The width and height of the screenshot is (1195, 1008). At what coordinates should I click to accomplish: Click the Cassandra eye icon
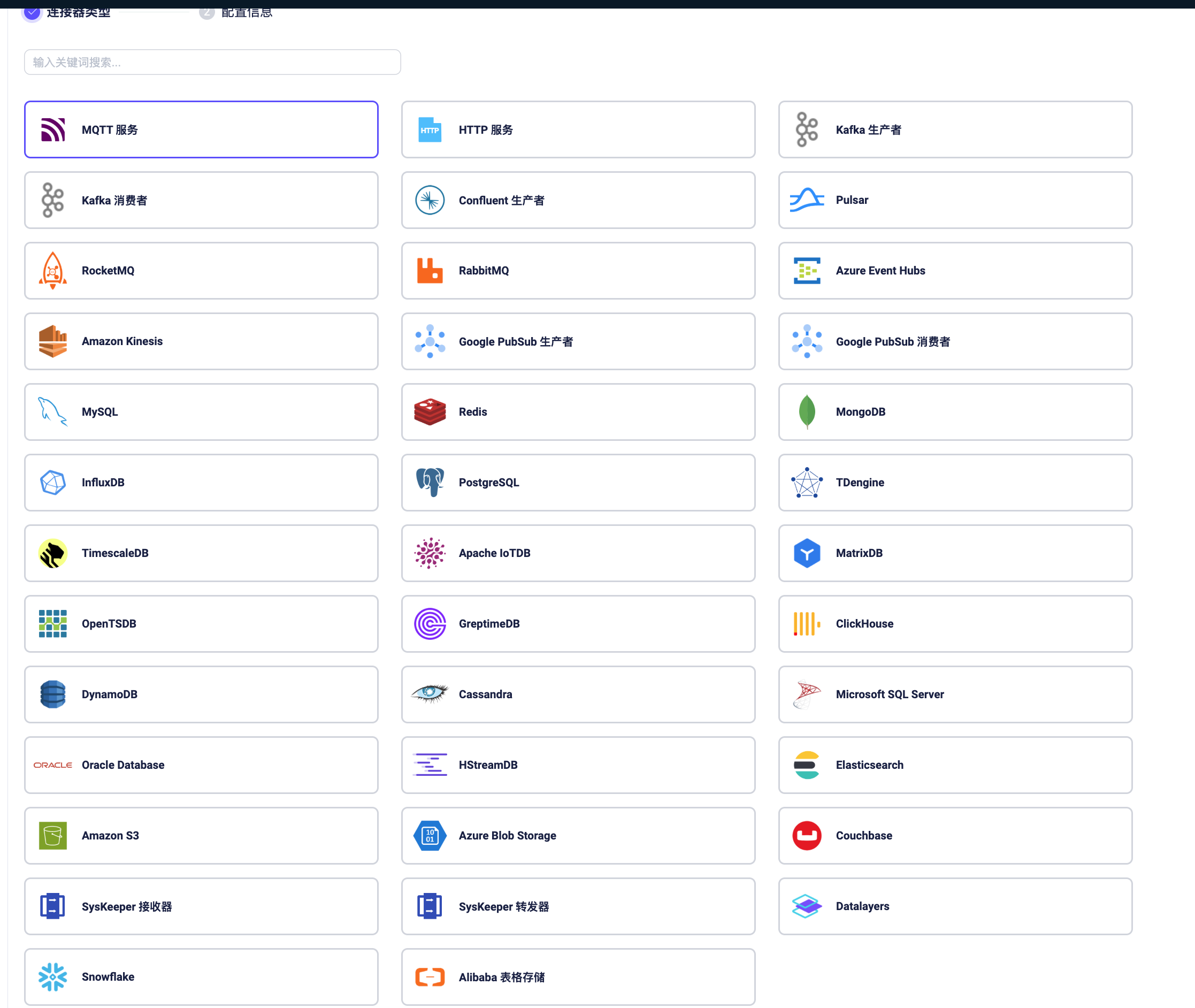click(430, 694)
